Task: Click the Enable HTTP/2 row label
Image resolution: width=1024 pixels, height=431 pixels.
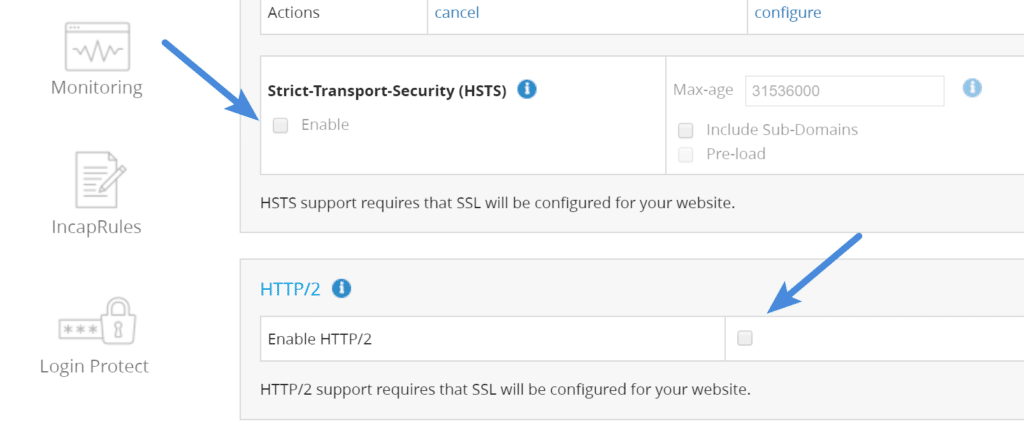Action: pyautogui.click(x=320, y=339)
